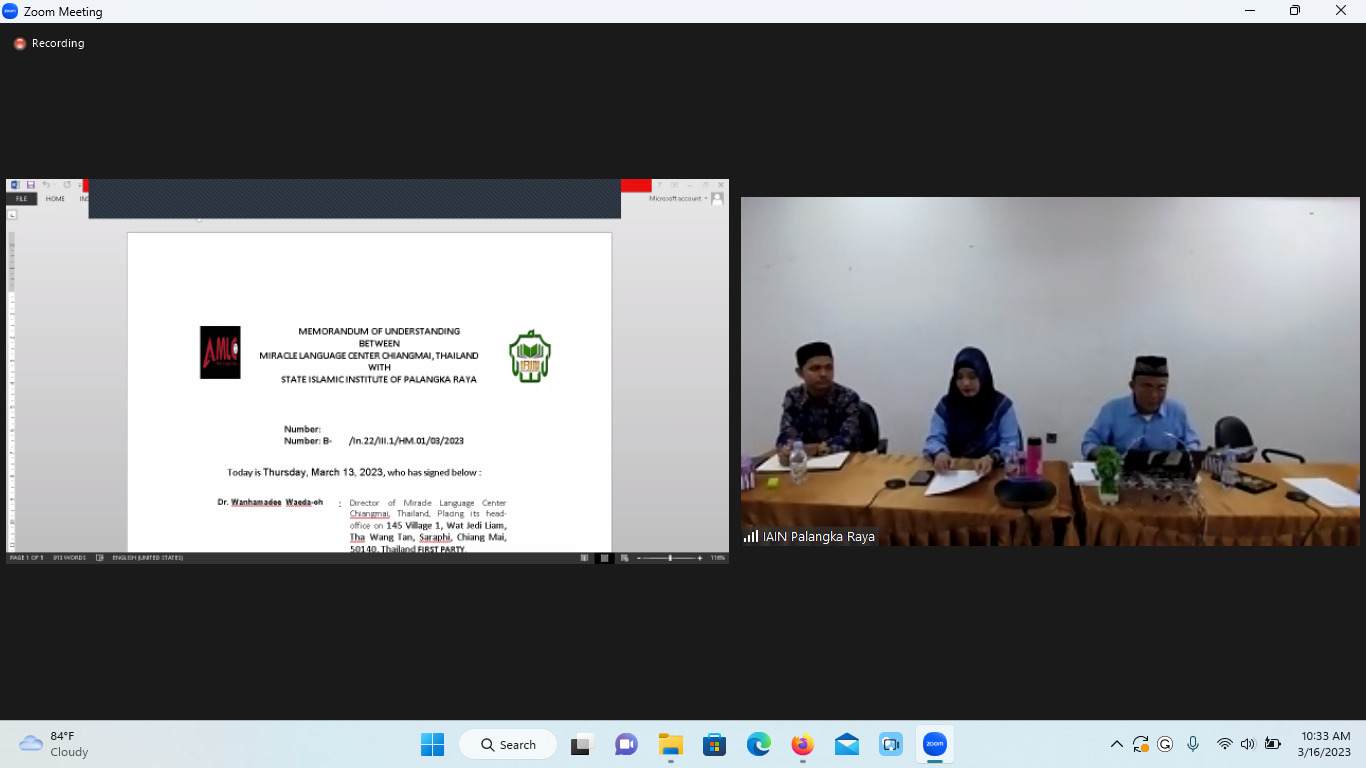Click the proofing errors icon in the status bar

coord(100,558)
